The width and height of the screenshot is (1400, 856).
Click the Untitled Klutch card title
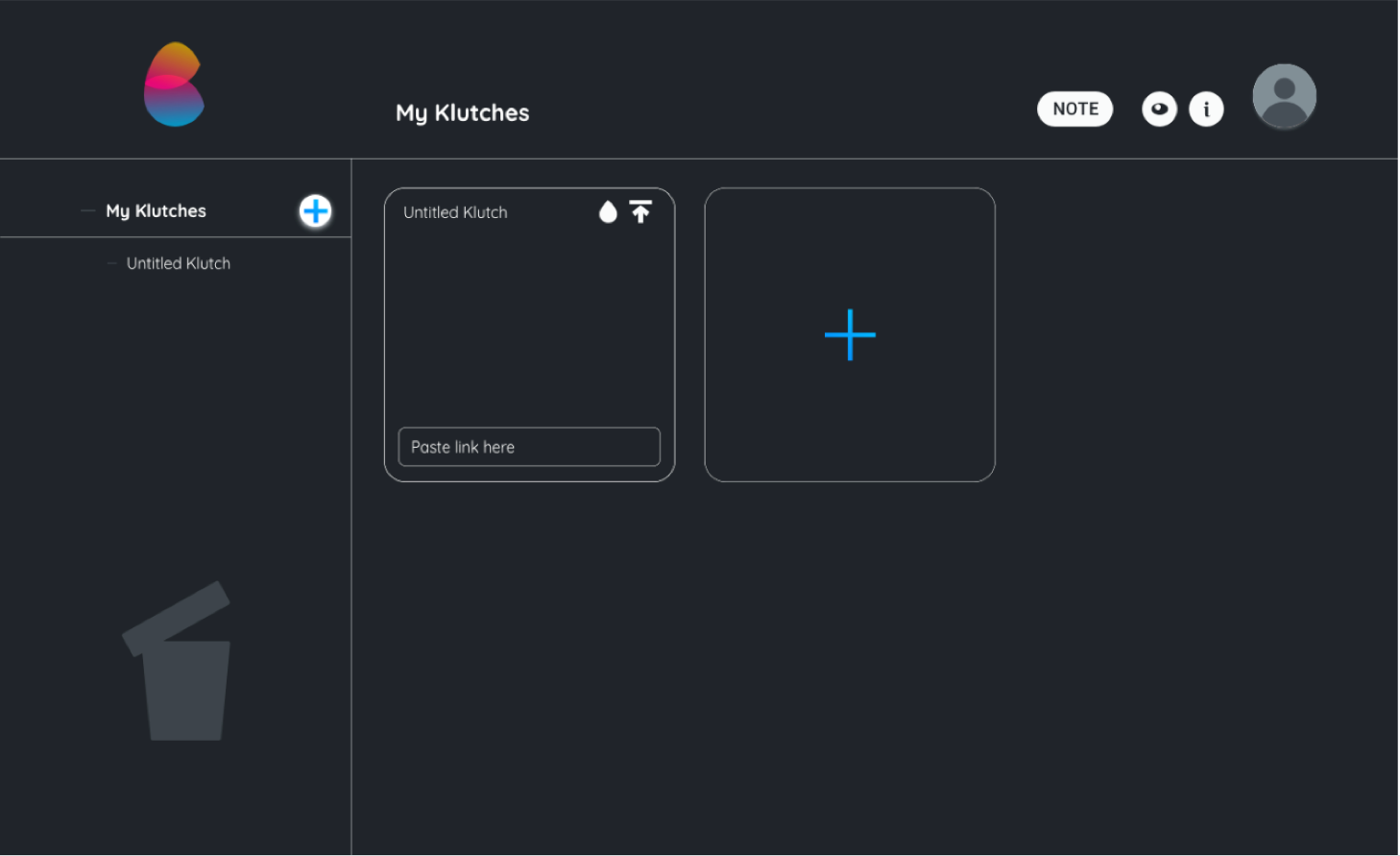[455, 212]
